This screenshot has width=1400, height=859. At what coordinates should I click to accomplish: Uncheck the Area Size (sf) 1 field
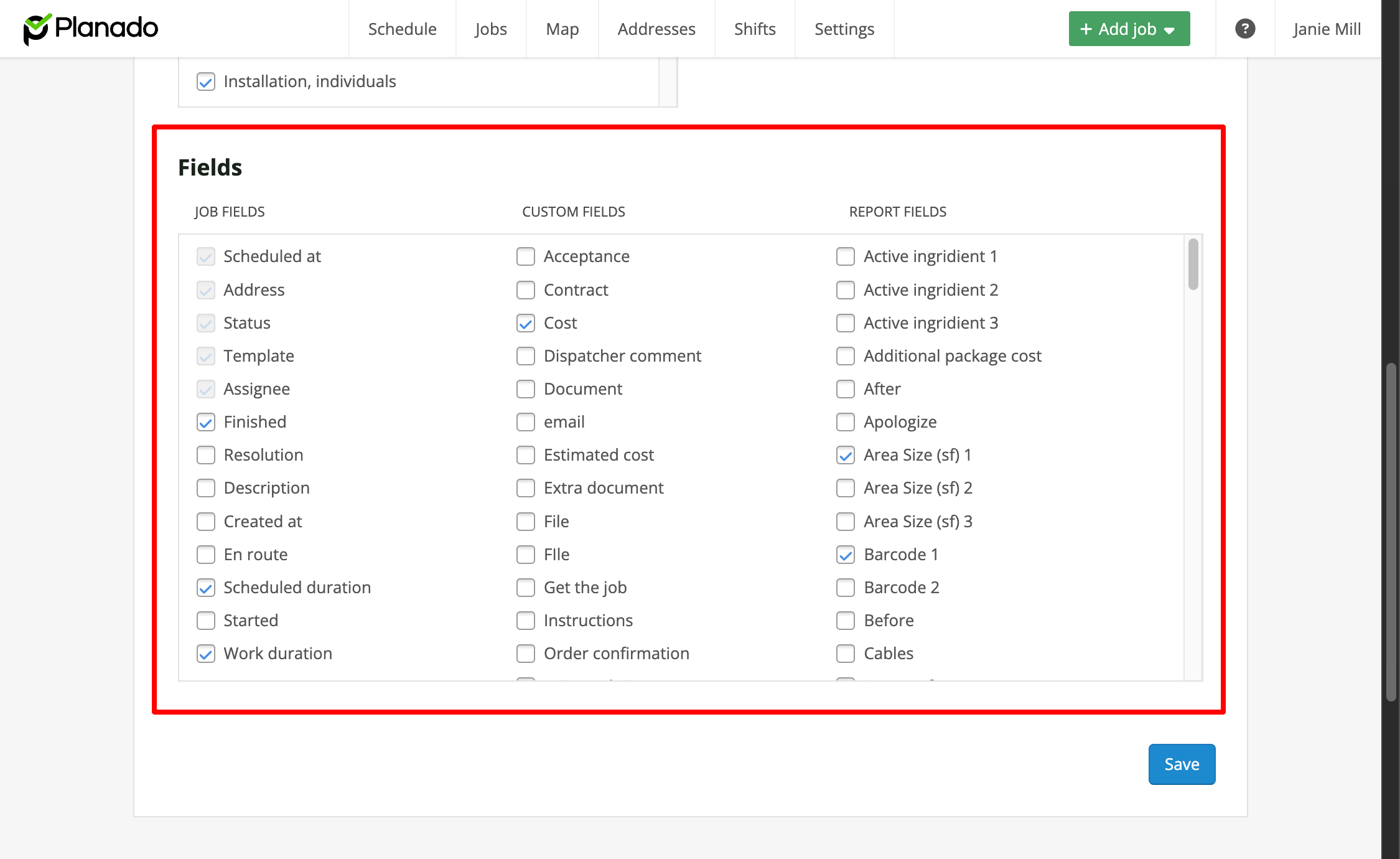[x=846, y=455]
